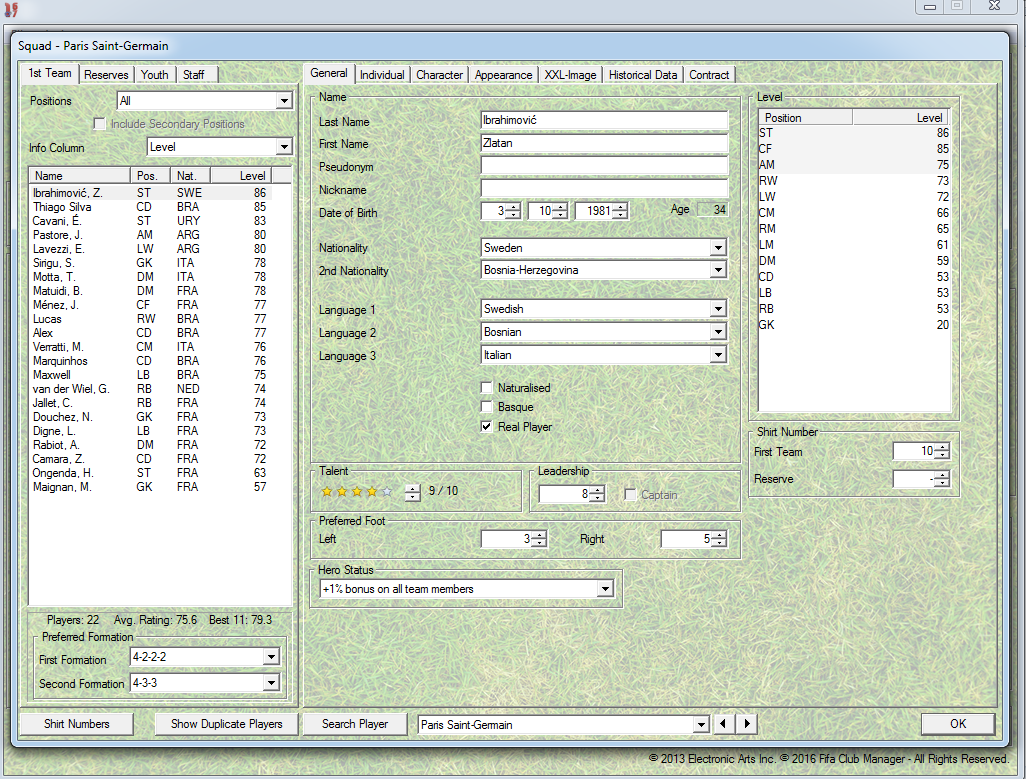Toggle Include Secondary Positions checkbox
Screen dimensions: 1026x779
click(x=99, y=124)
